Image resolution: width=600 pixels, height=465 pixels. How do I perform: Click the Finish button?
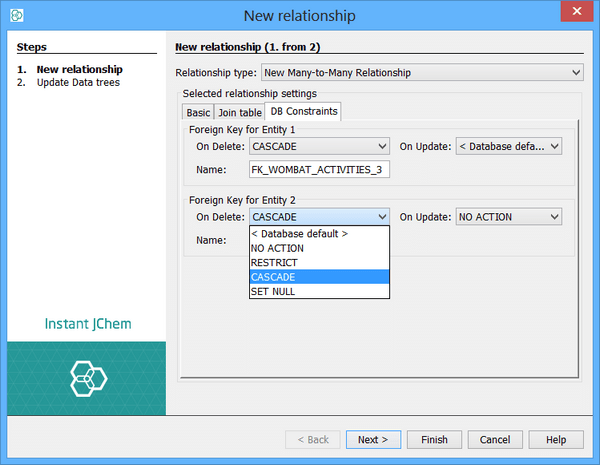tap(434, 440)
